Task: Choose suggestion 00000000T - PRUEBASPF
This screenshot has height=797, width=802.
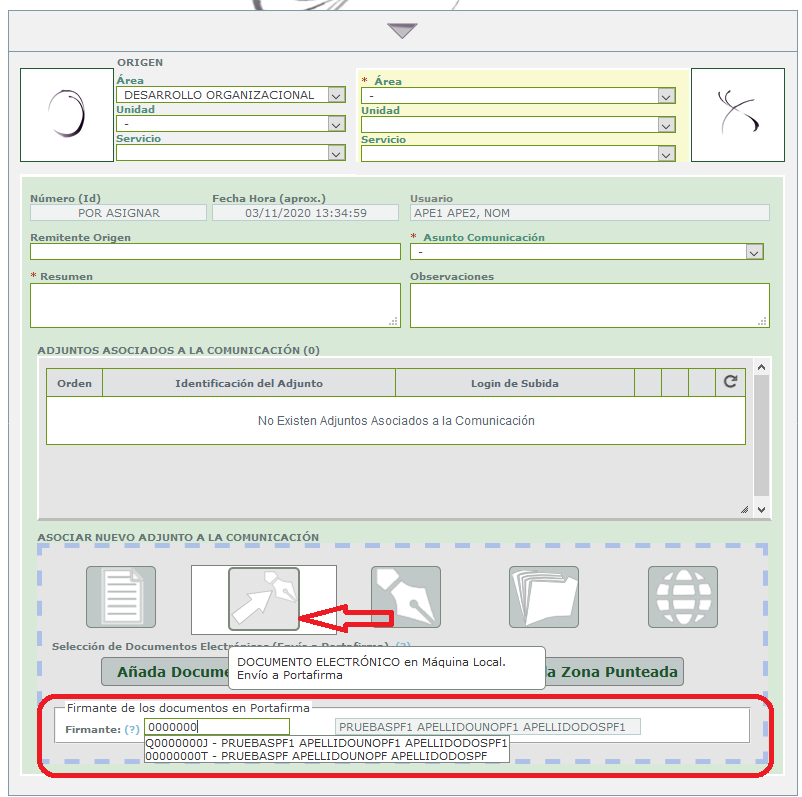Action: click(326, 756)
